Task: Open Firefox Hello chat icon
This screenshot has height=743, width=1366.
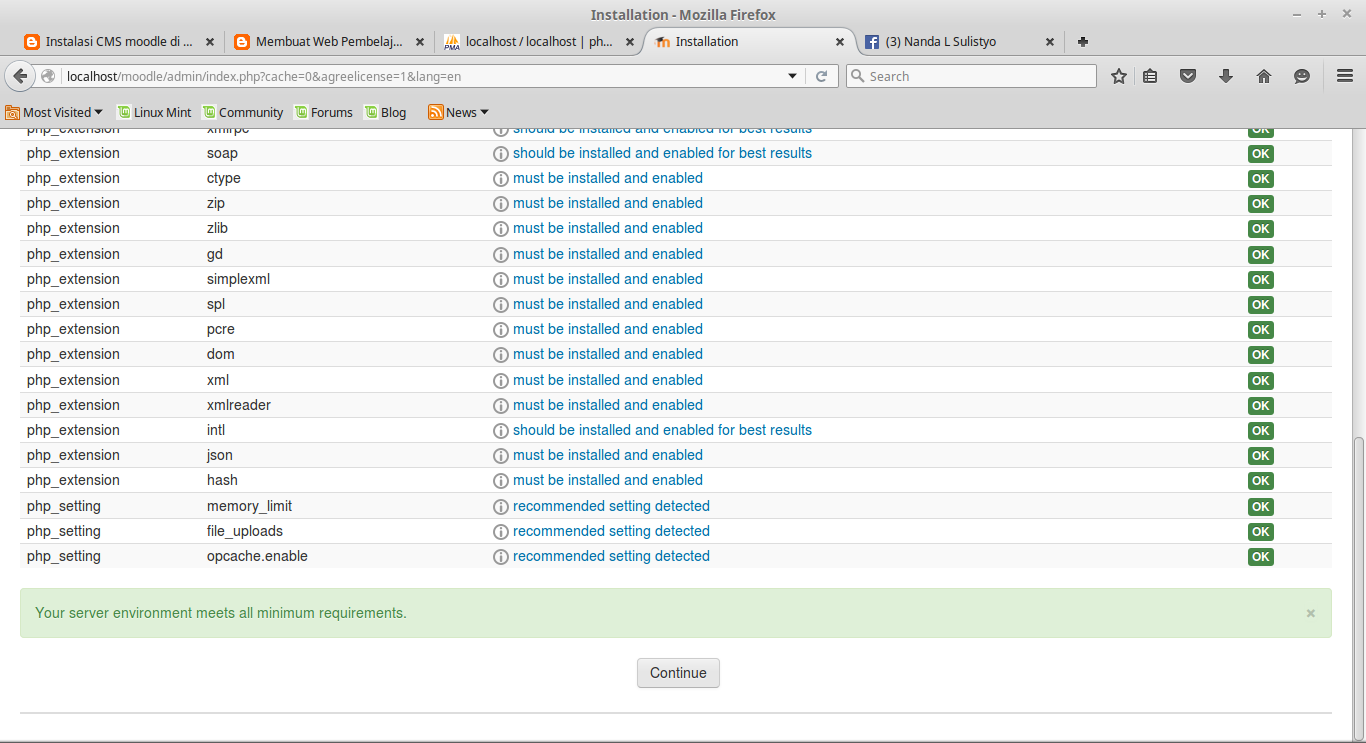Action: [x=1301, y=75]
